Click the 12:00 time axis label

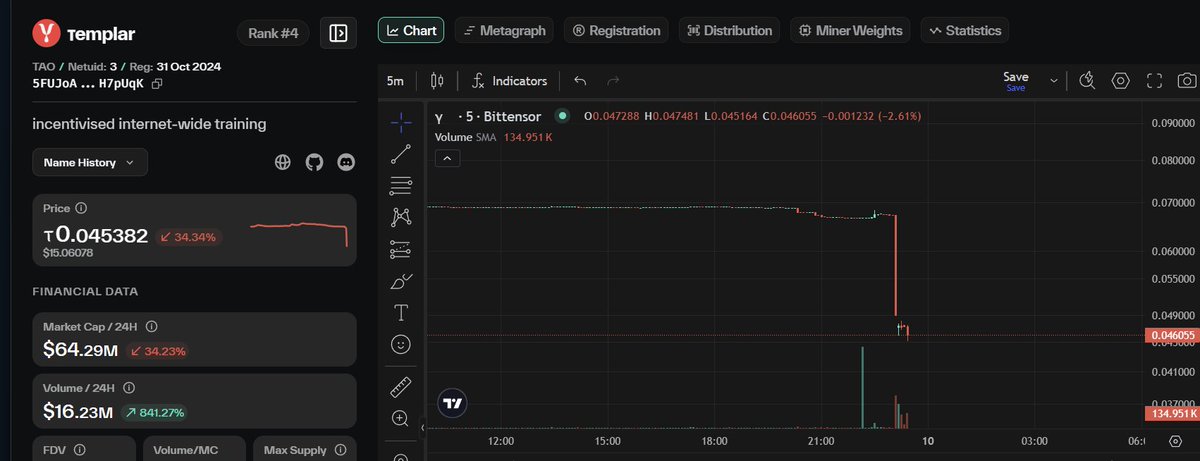coord(501,440)
